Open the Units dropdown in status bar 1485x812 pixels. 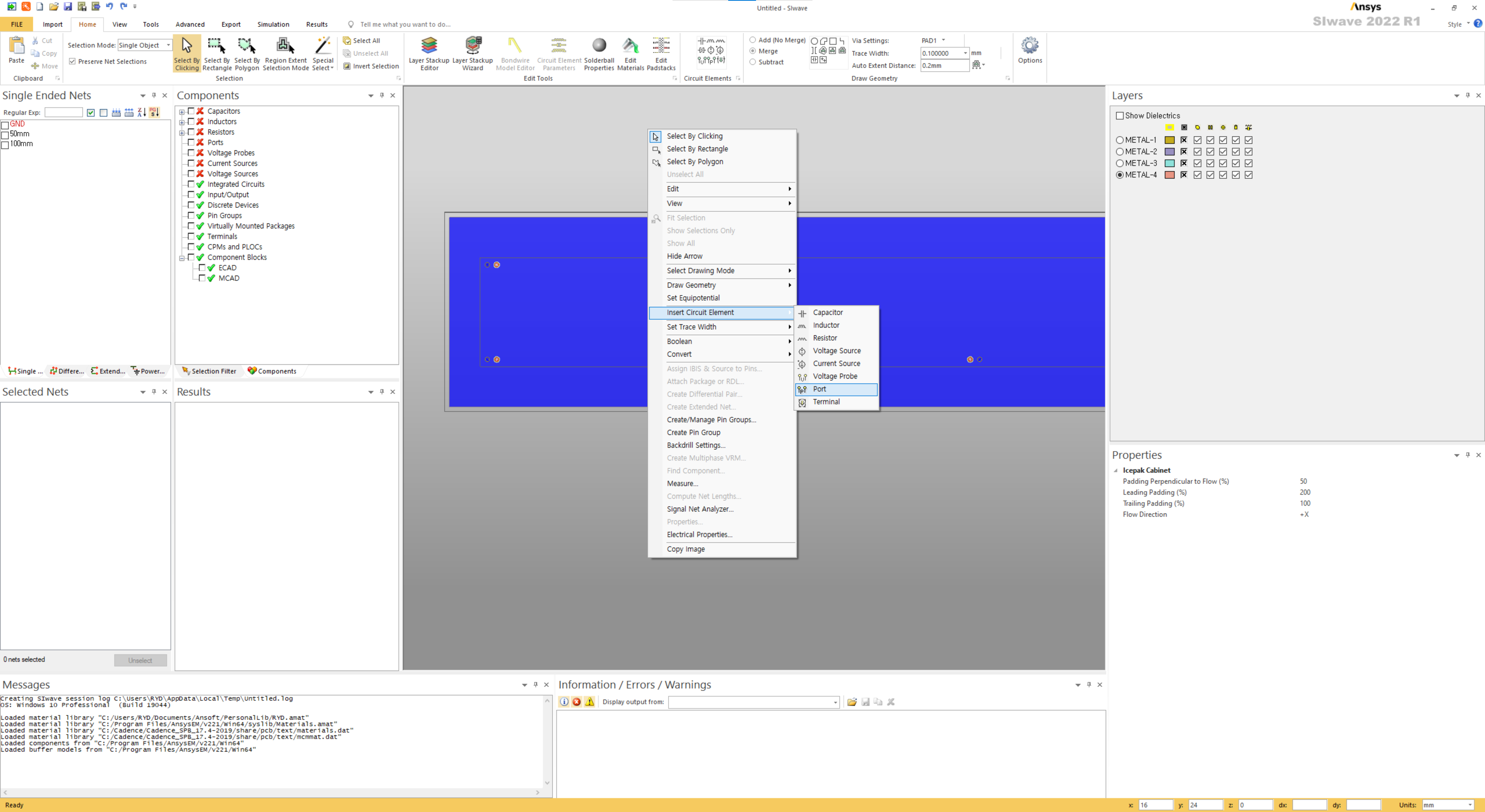point(1470,805)
